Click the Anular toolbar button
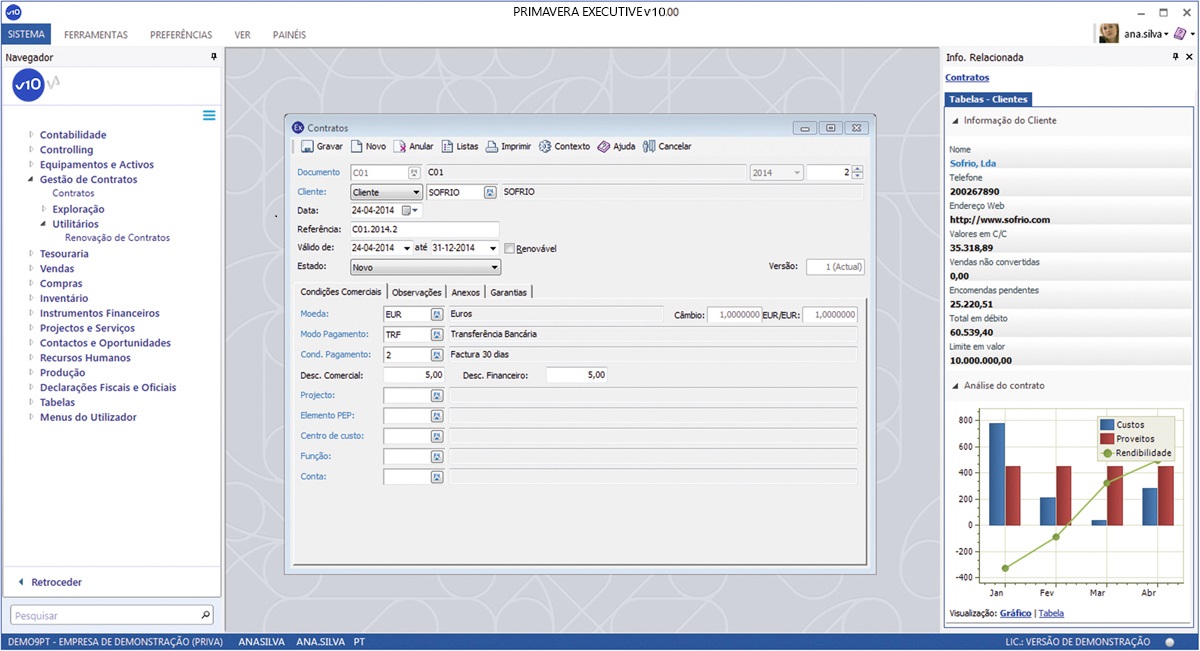1200x651 pixels. pyautogui.click(x=414, y=146)
